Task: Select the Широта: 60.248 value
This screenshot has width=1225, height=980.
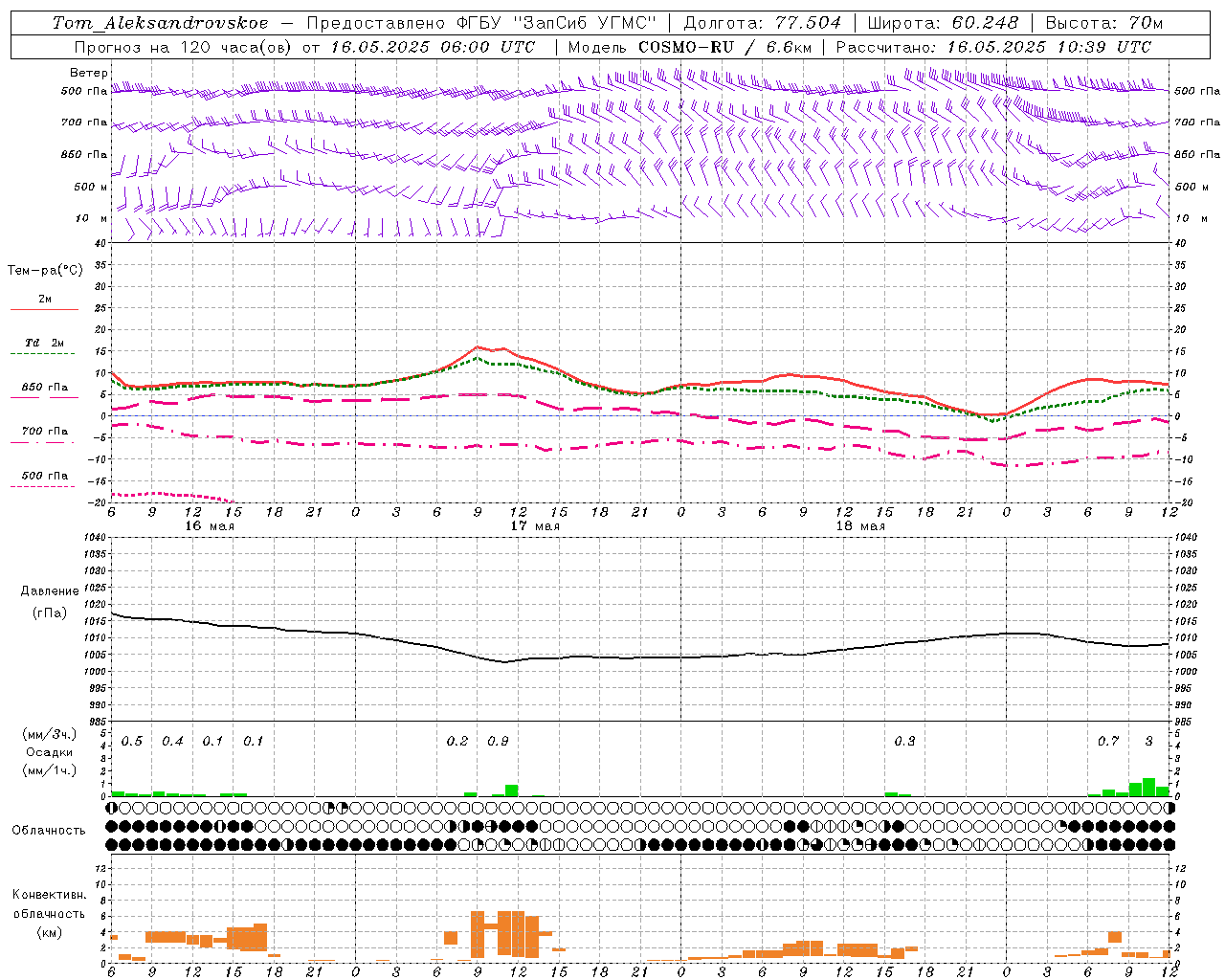Action: [x=943, y=23]
